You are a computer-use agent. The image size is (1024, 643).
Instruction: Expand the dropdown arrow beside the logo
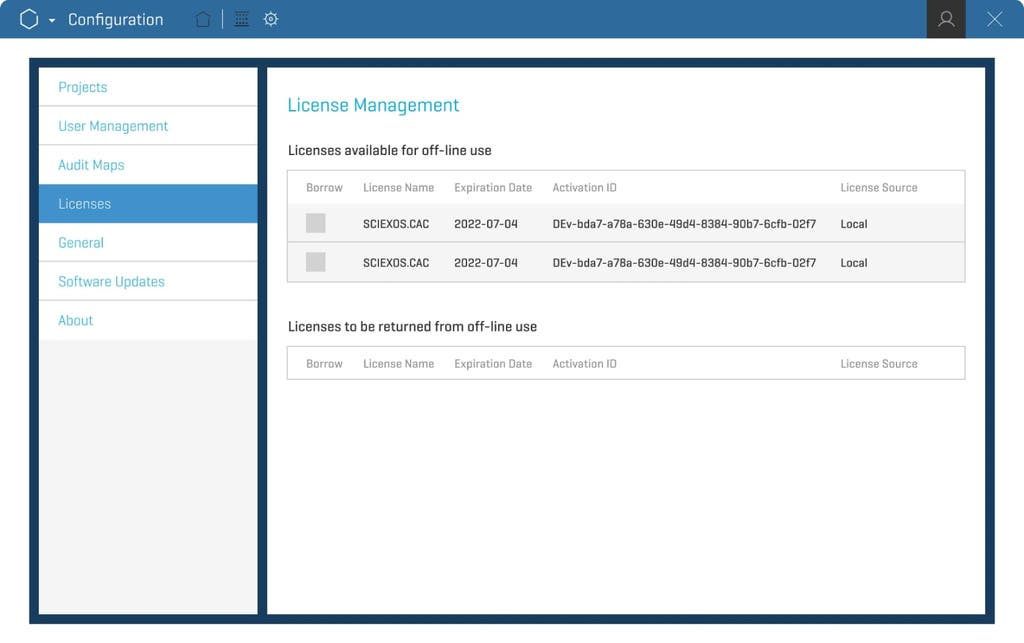(50, 21)
